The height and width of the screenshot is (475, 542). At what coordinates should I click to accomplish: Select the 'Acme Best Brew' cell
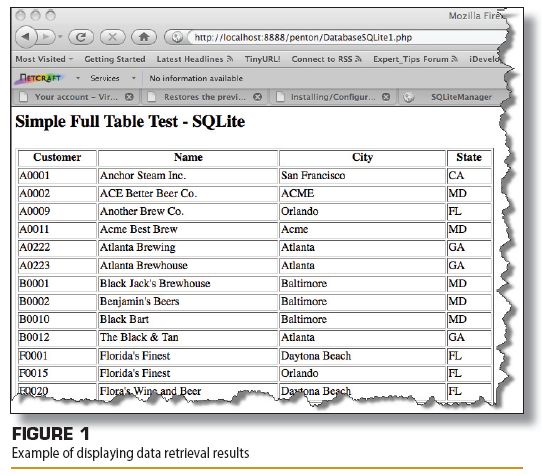point(188,230)
